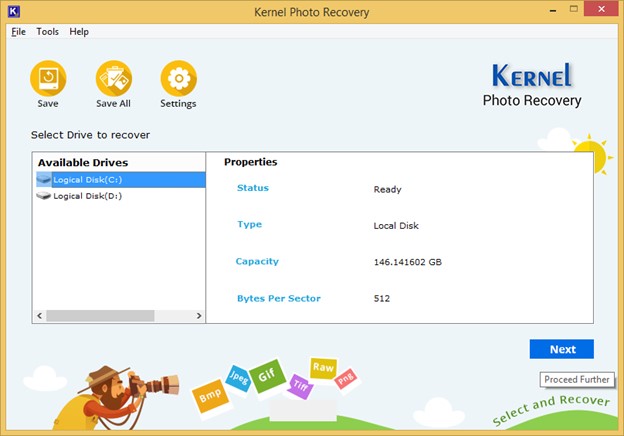This screenshot has width=624, height=436.
Task: Click the Select Drive to recover text
Action: (x=90, y=135)
